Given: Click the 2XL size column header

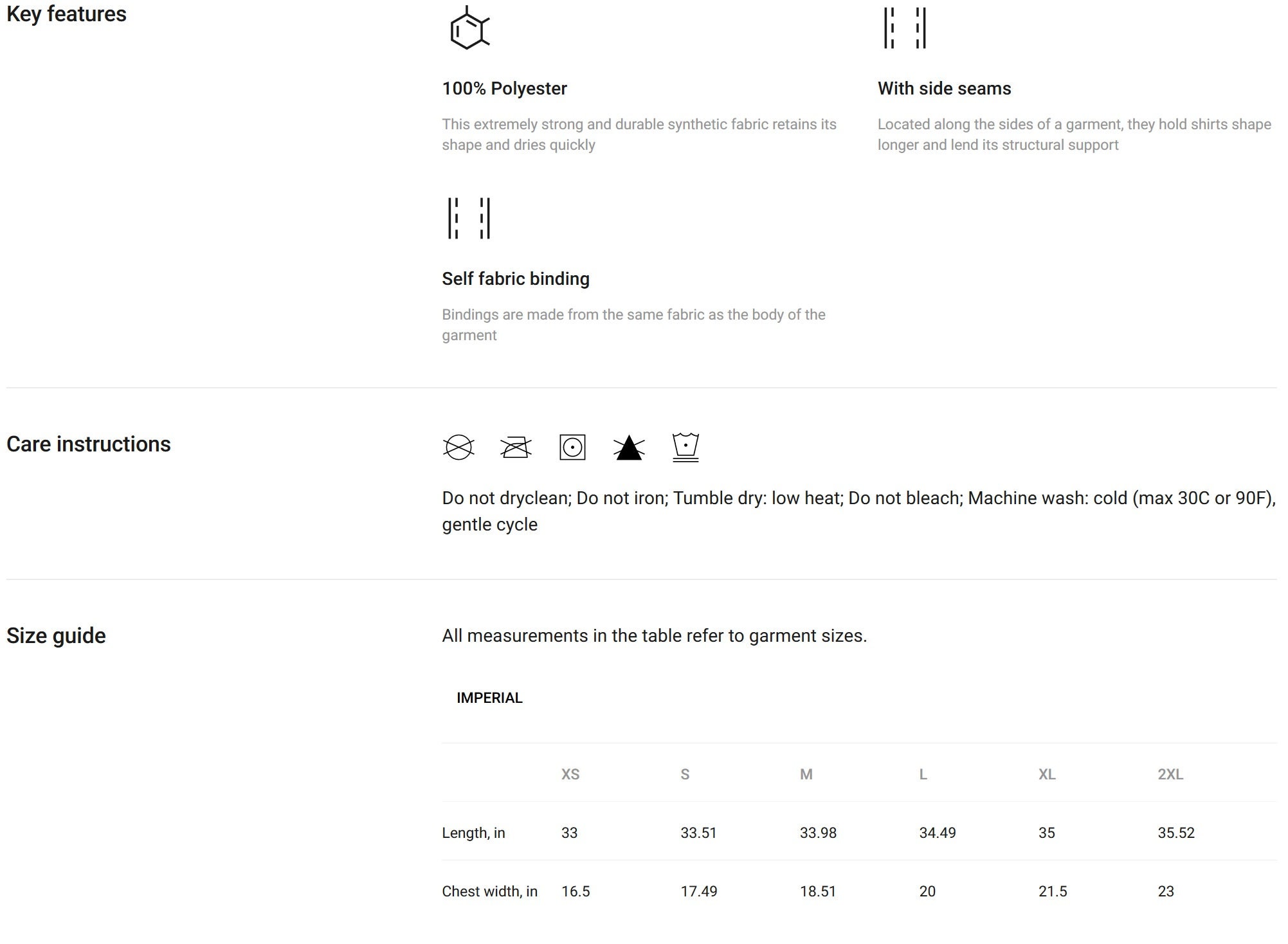Looking at the screenshot, I should (x=1170, y=774).
